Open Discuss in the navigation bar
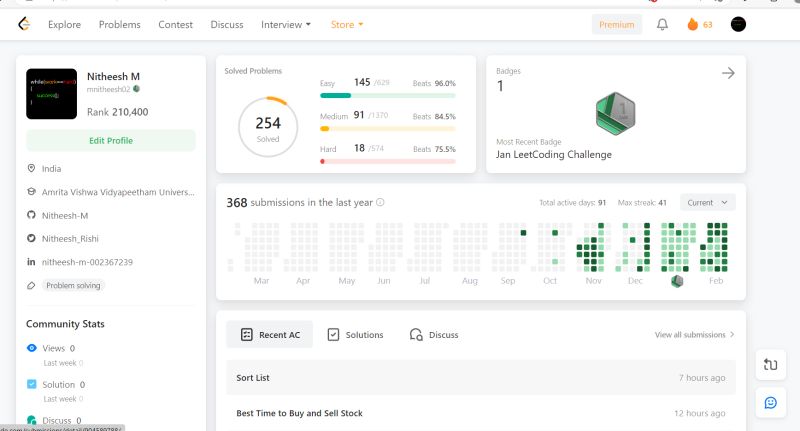This screenshot has height=431, width=800. [227, 24]
